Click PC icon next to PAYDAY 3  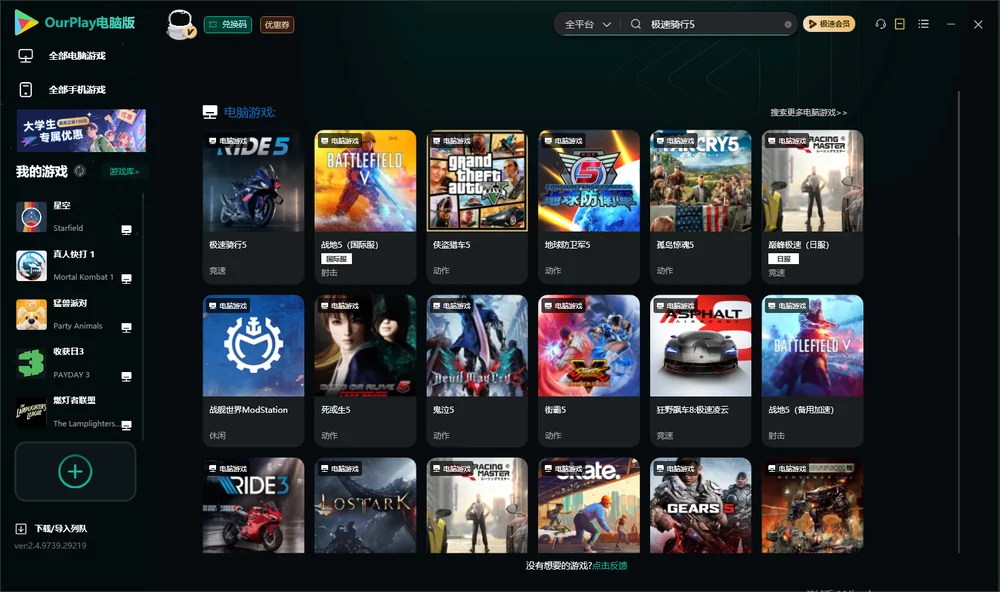126,376
